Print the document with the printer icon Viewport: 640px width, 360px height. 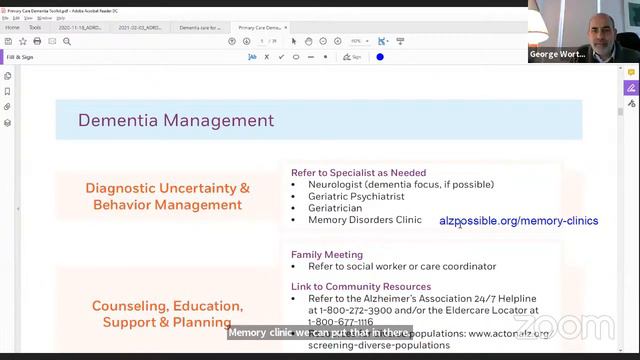click(37, 41)
